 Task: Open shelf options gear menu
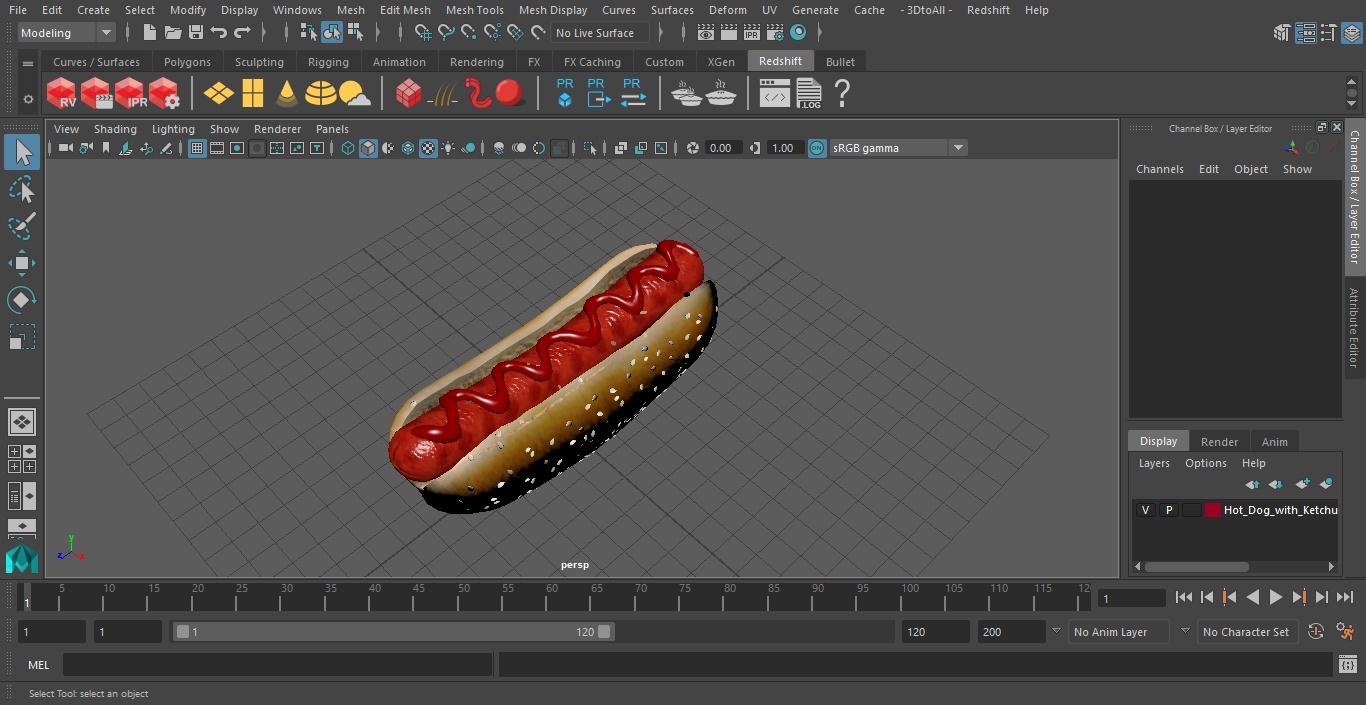pyautogui.click(x=28, y=99)
